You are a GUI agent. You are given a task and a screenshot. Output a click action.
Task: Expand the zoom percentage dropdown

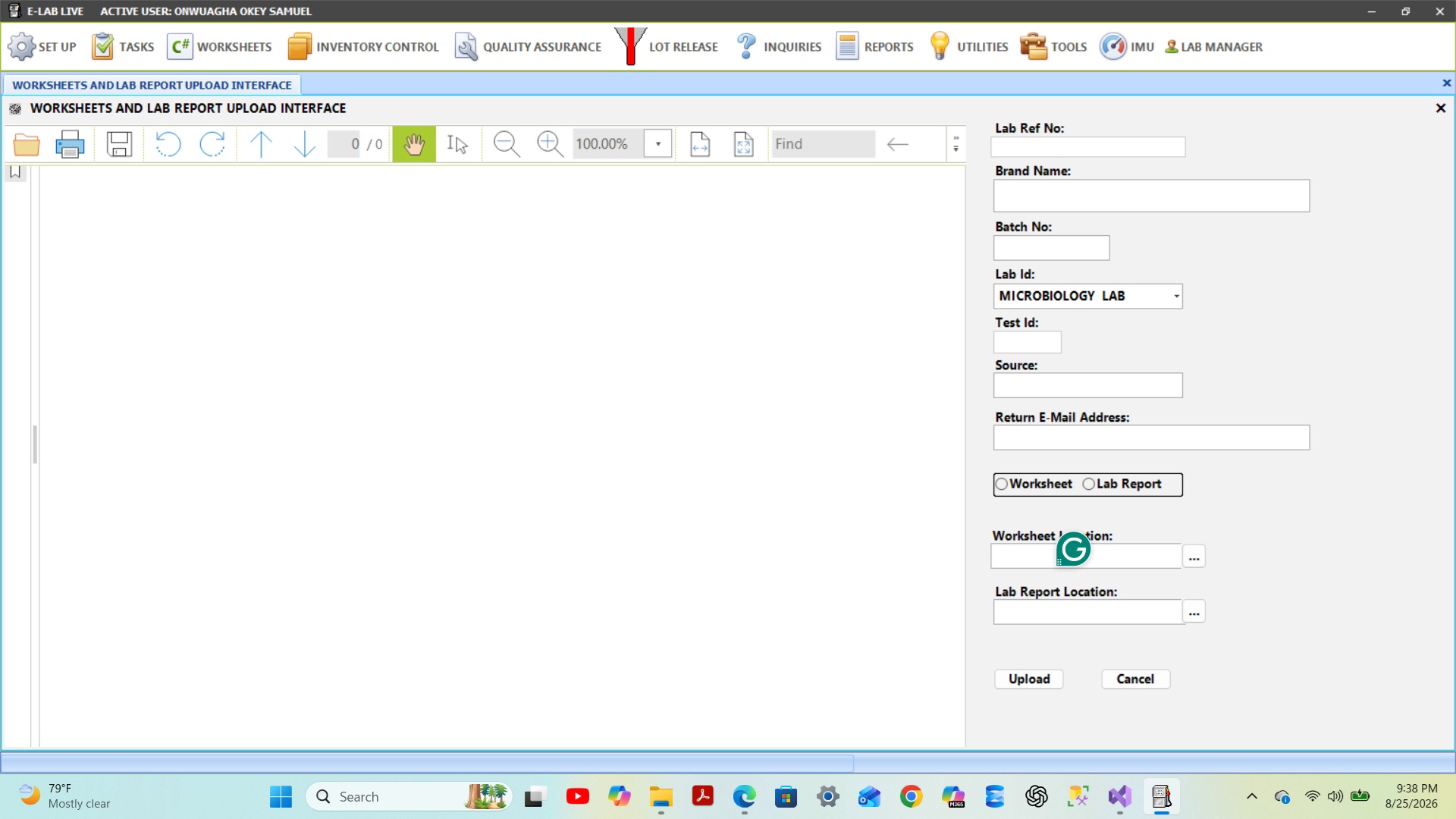(658, 144)
